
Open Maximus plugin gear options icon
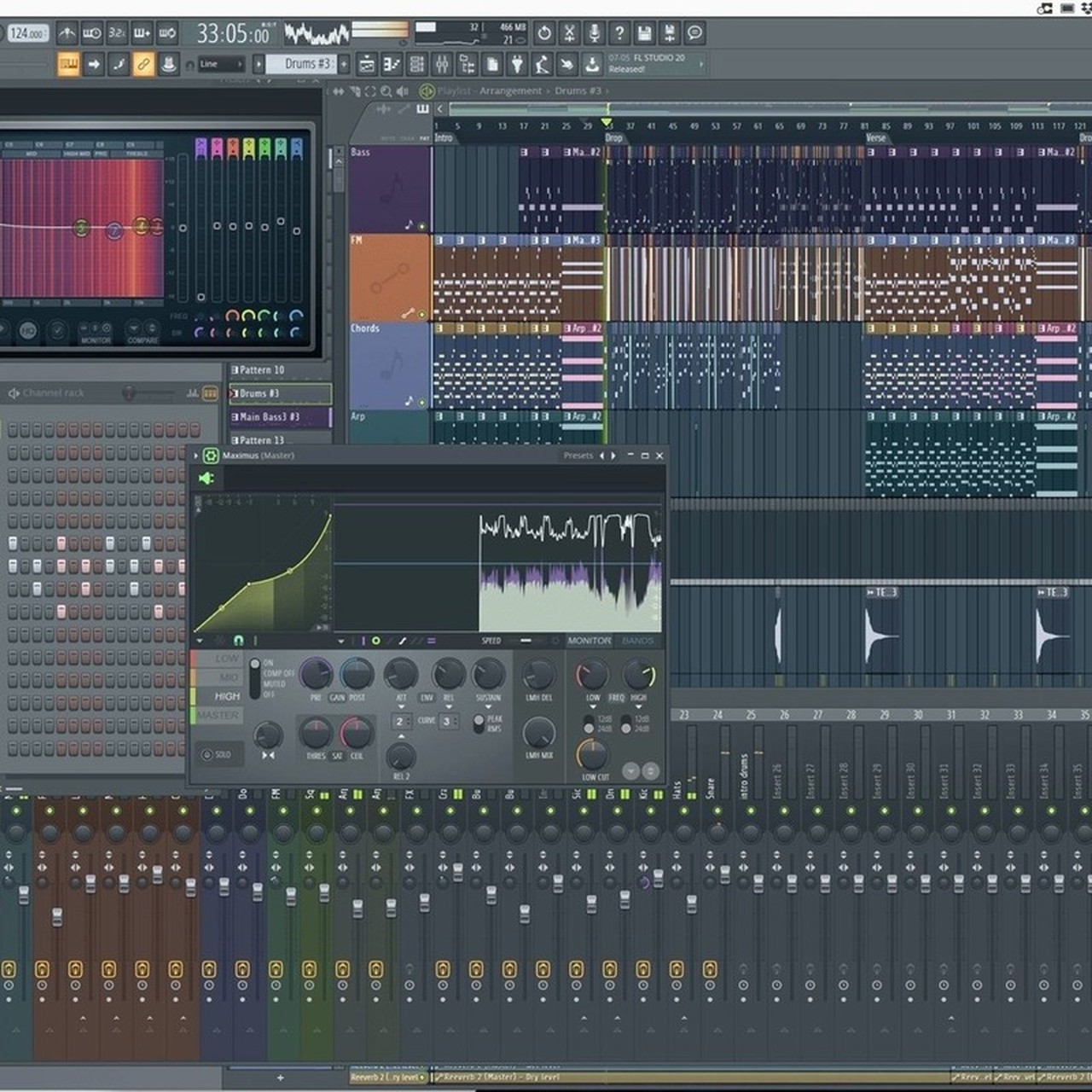(x=211, y=456)
